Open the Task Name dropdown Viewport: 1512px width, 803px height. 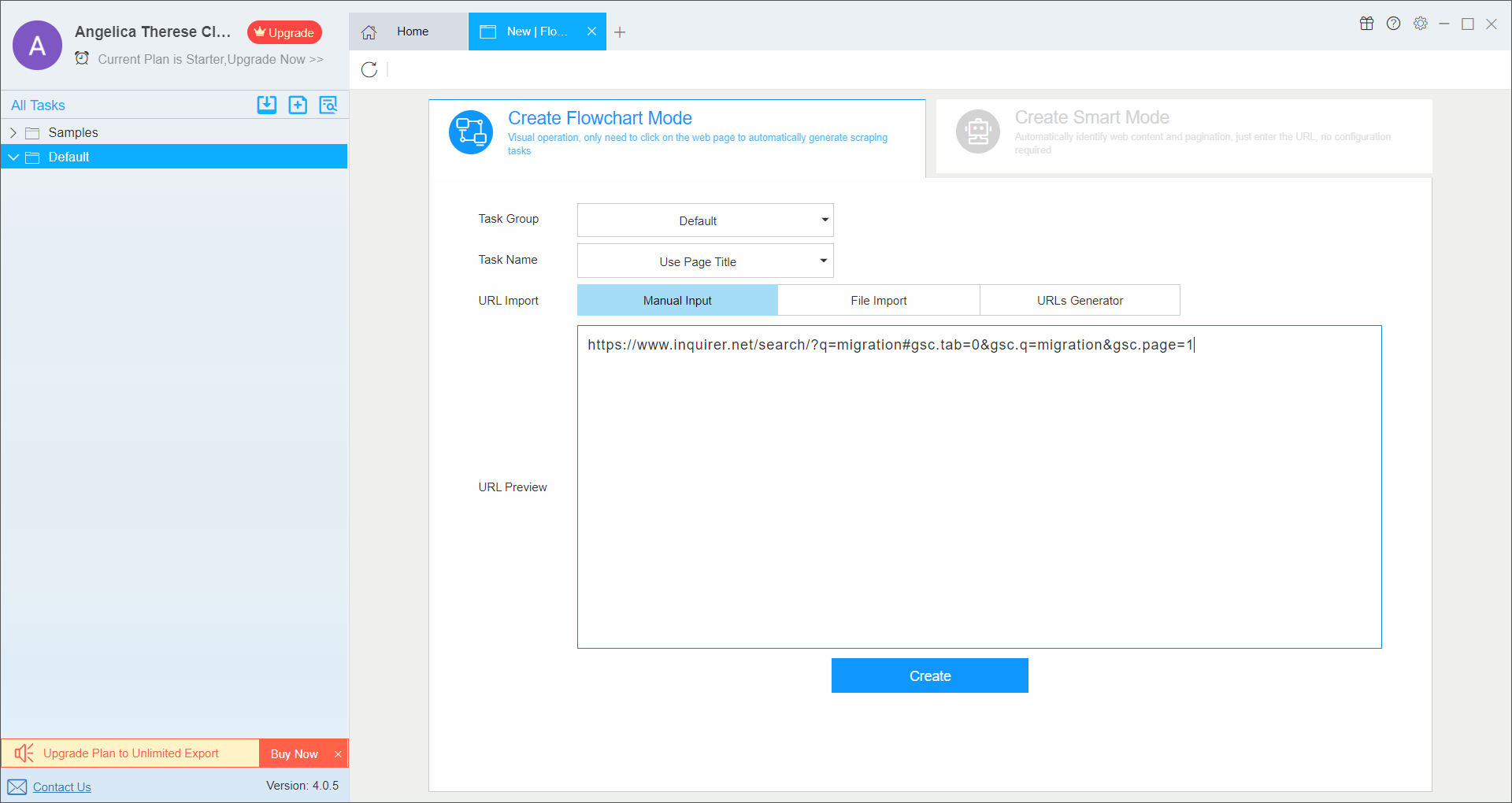705,261
